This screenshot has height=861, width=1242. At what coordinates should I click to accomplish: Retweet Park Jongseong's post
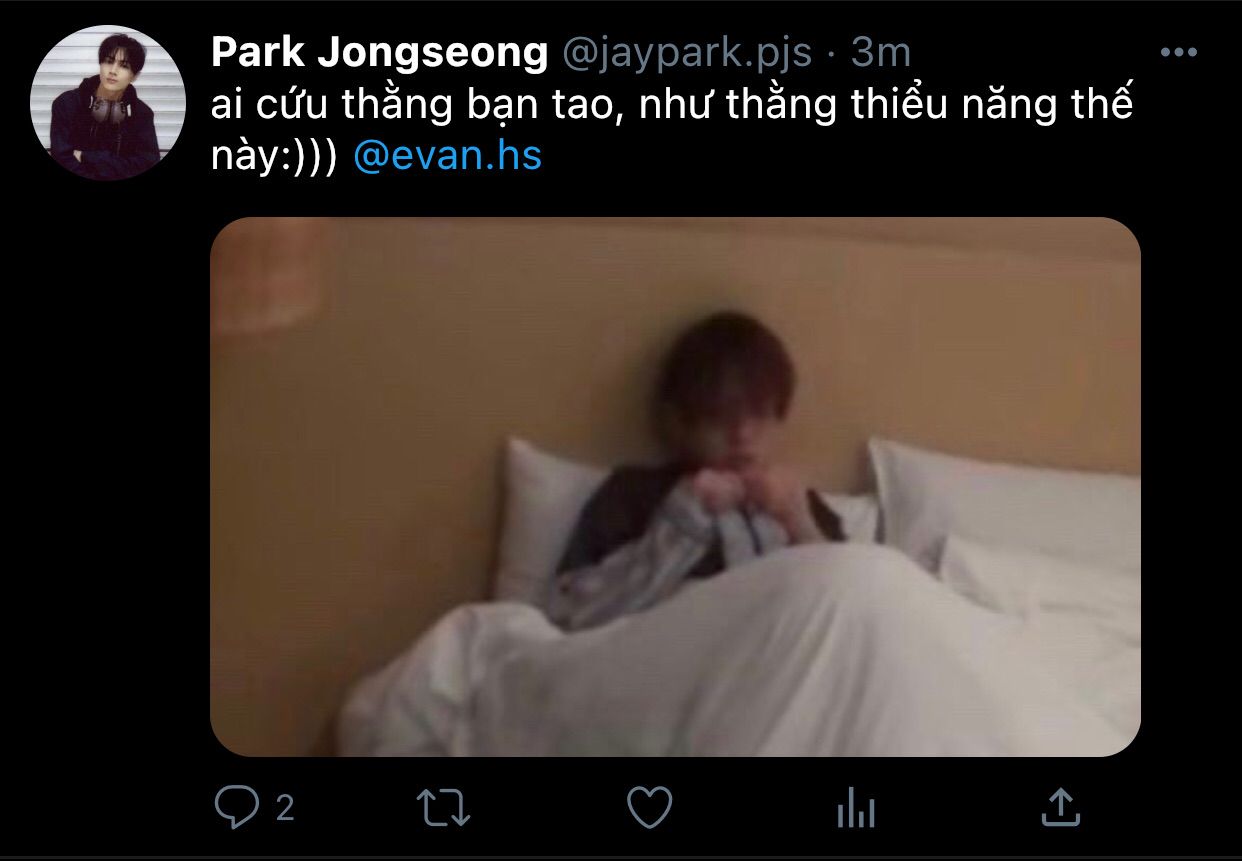443,808
